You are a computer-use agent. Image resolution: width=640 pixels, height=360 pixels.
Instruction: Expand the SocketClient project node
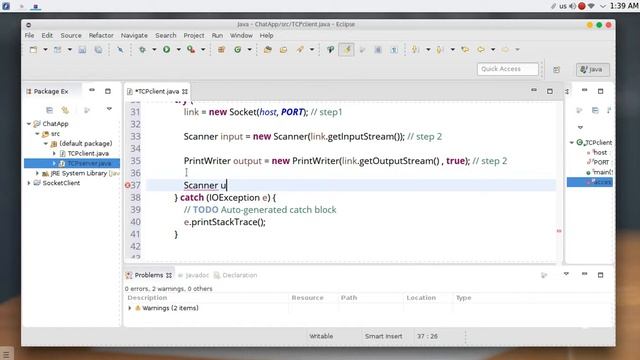click(29, 183)
